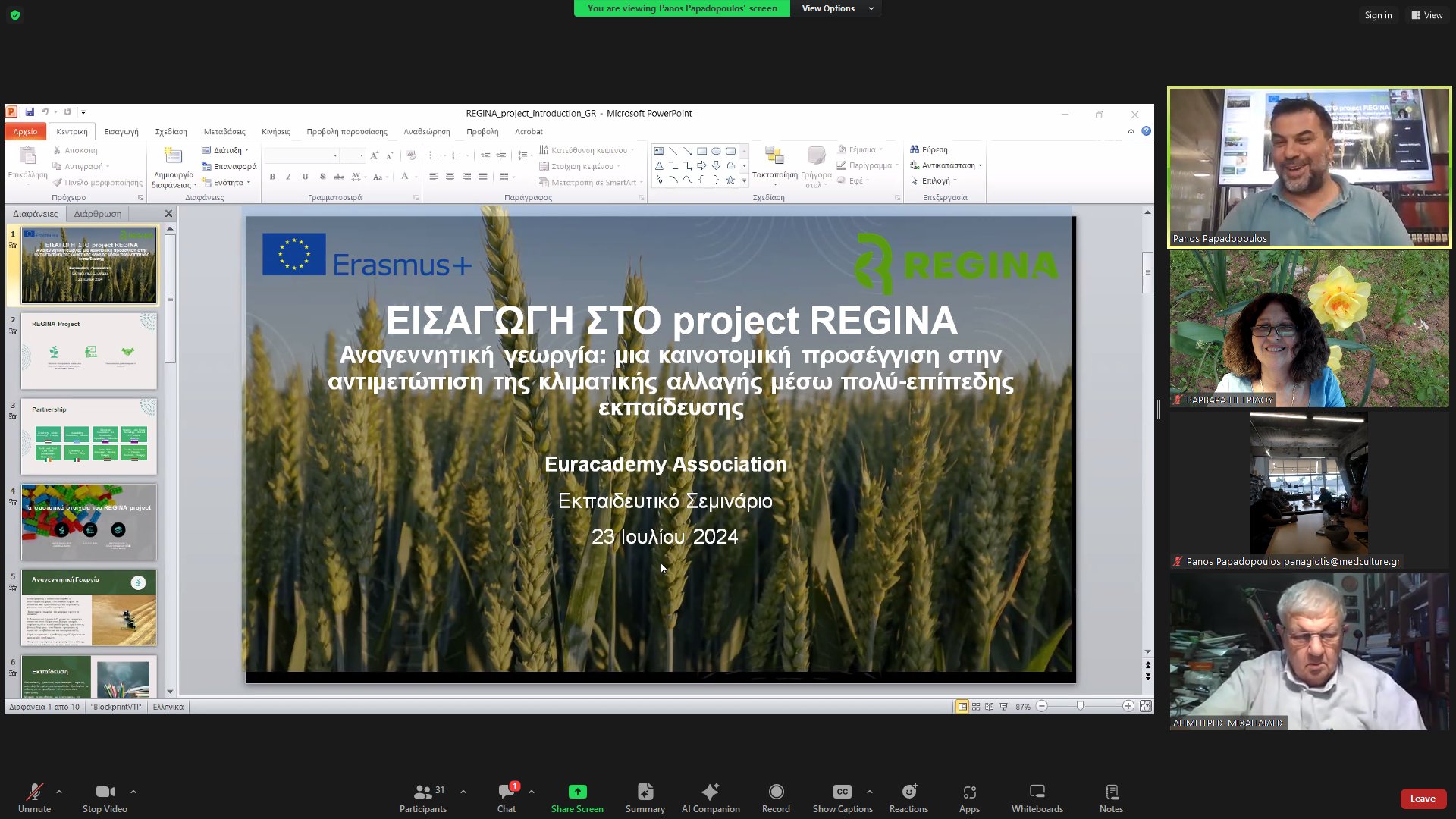Expand audio options arrow beside Unmute
This screenshot has height=819, width=1456.
(59, 792)
